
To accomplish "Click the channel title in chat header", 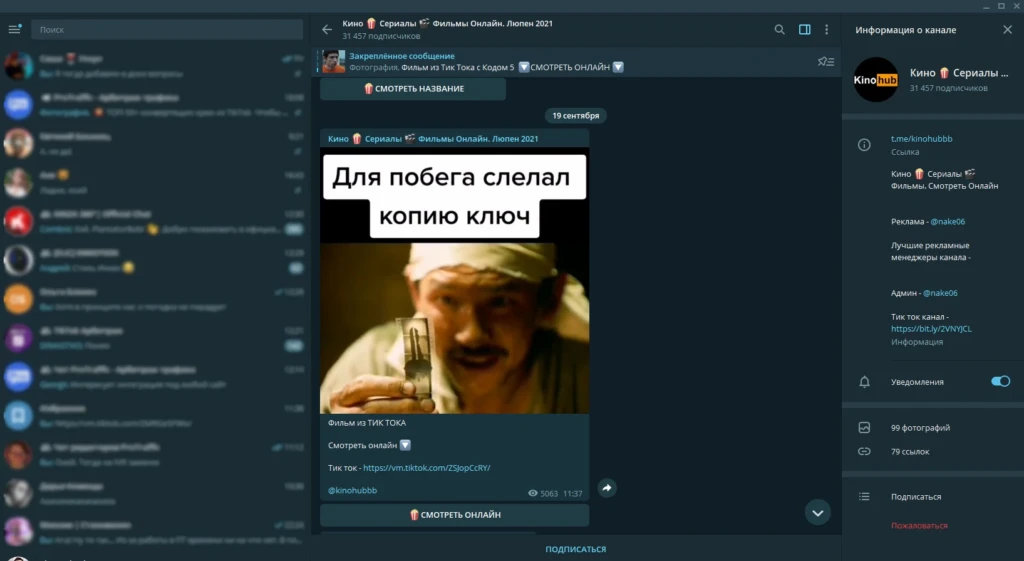I will [447, 24].
